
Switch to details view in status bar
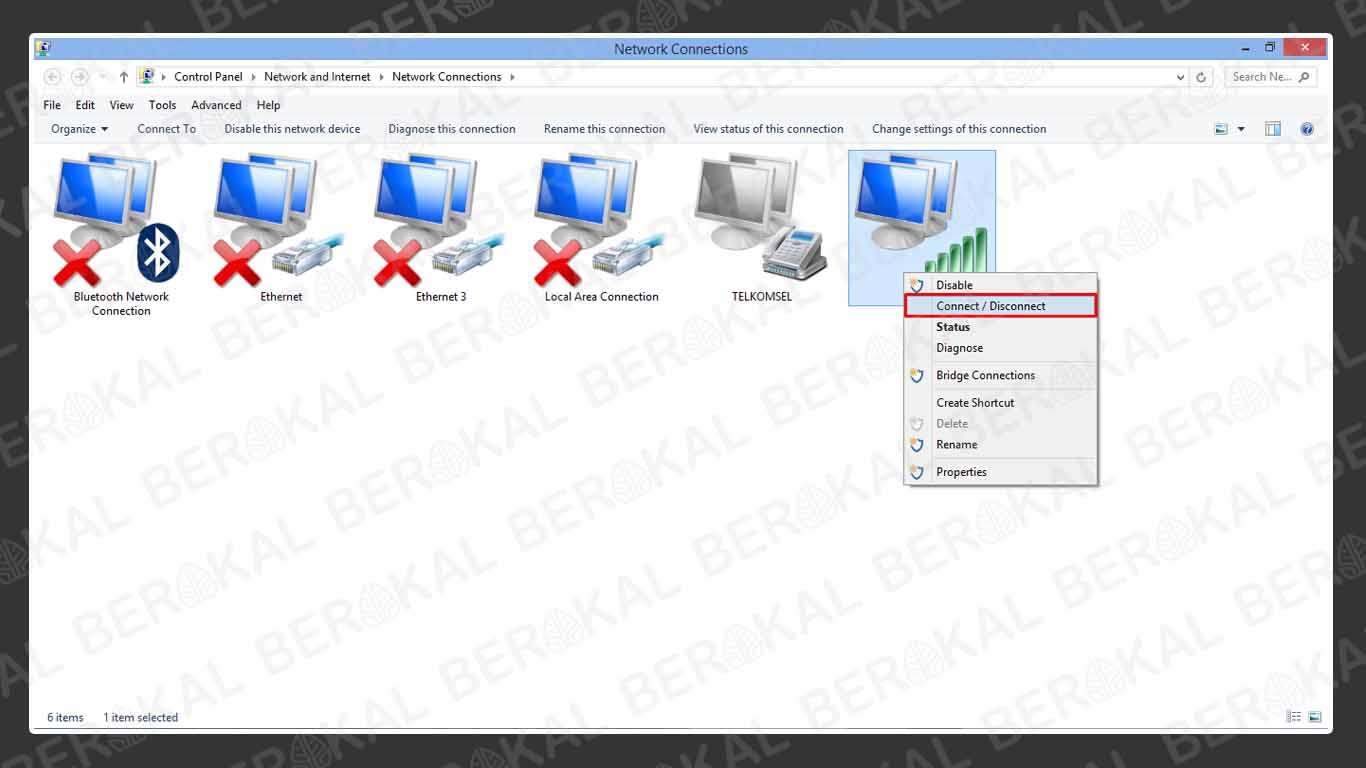(1294, 717)
